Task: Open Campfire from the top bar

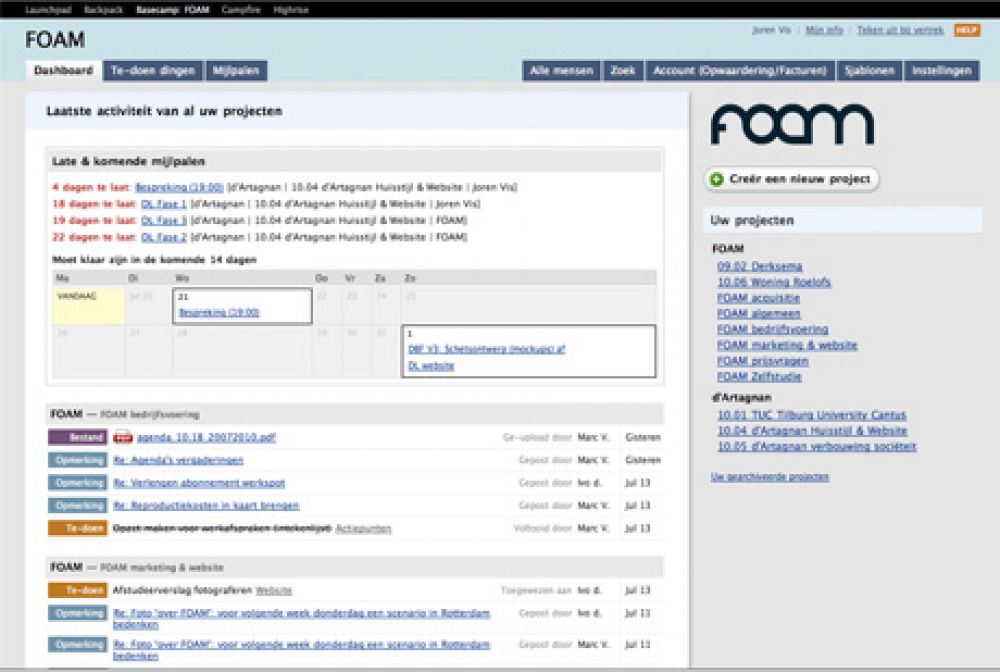Action: tap(241, 10)
